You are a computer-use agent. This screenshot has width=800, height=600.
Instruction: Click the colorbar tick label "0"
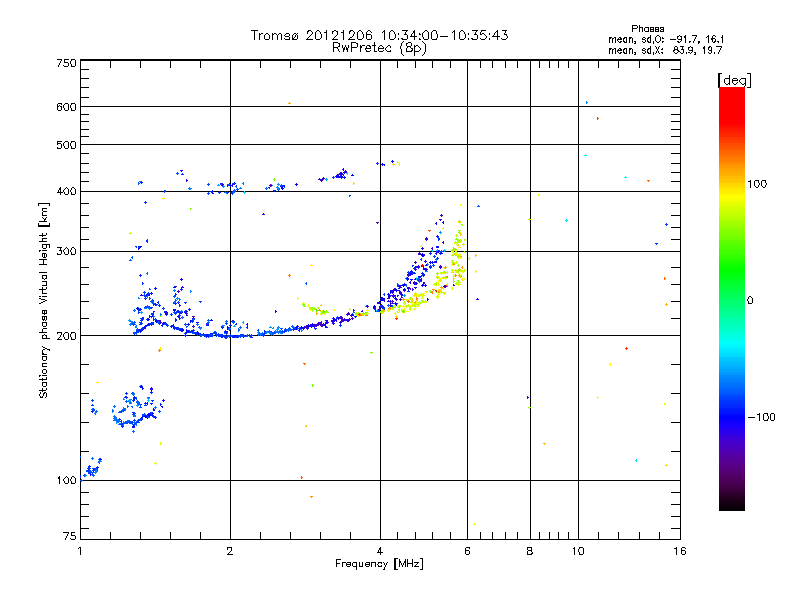tap(750, 300)
